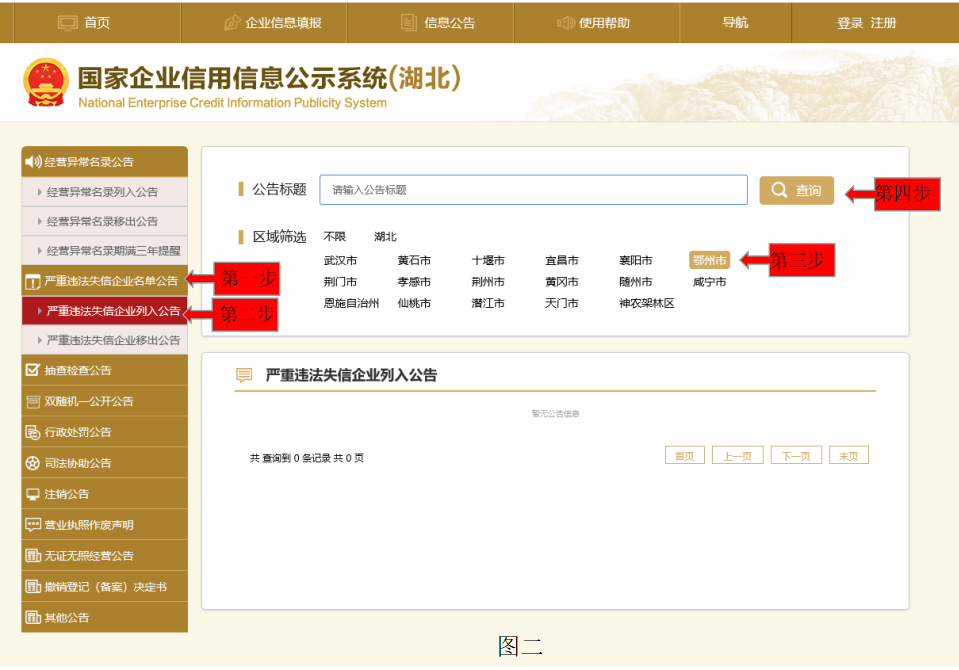This screenshot has height=670, width=959.
Task: Go to 下一页 in pagination
Action: (x=795, y=456)
